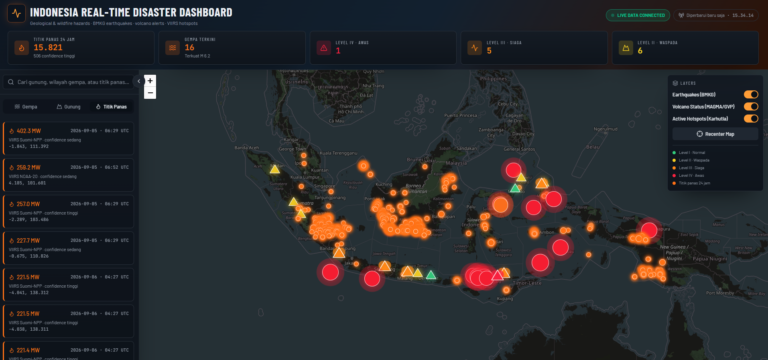This screenshot has height=360, width=768.
Task: Click the Gempa Terkini stat card
Action: click(232, 48)
